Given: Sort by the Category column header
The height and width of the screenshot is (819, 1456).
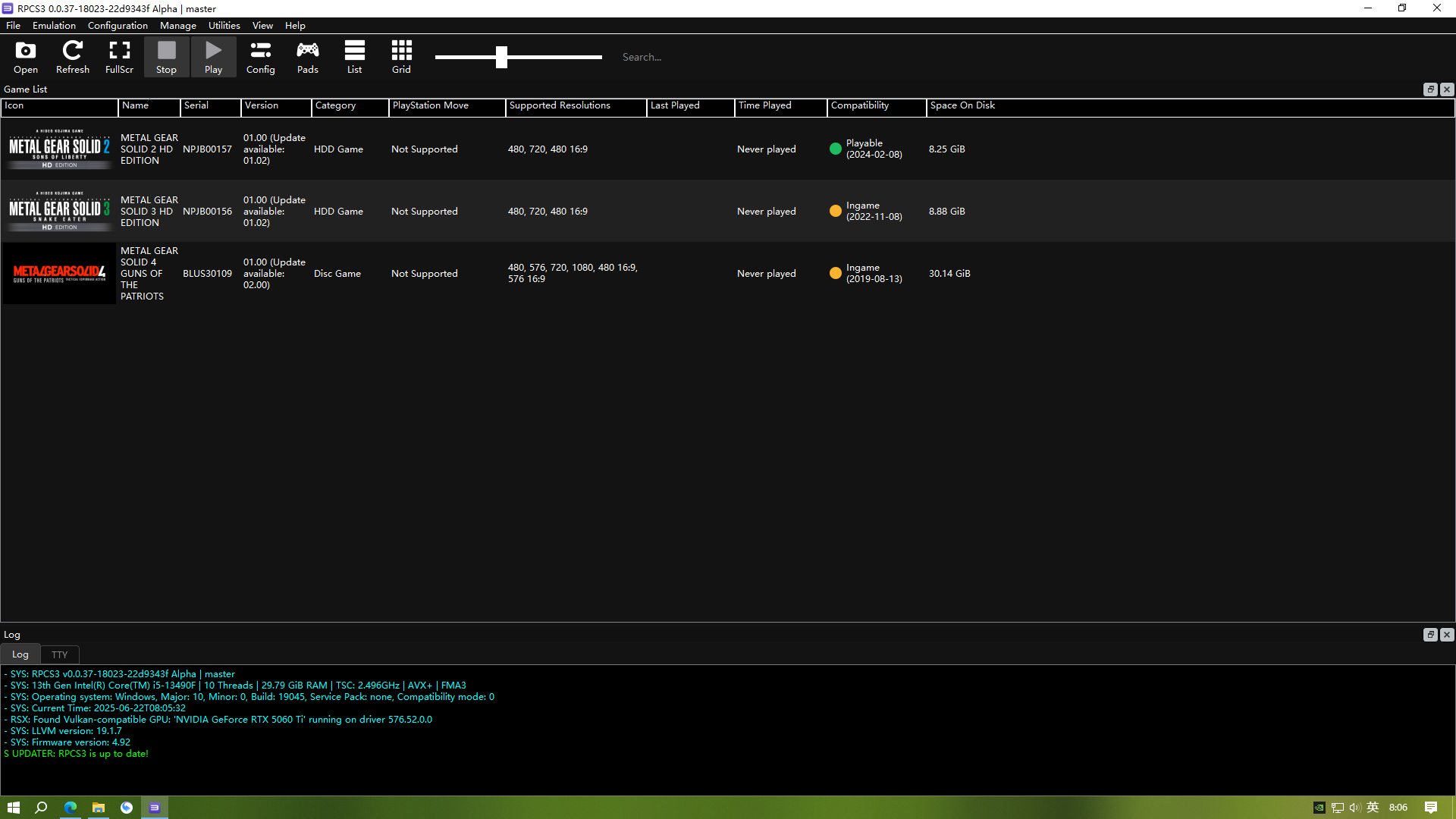Looking at the screenshot, I should pos(350,106).
